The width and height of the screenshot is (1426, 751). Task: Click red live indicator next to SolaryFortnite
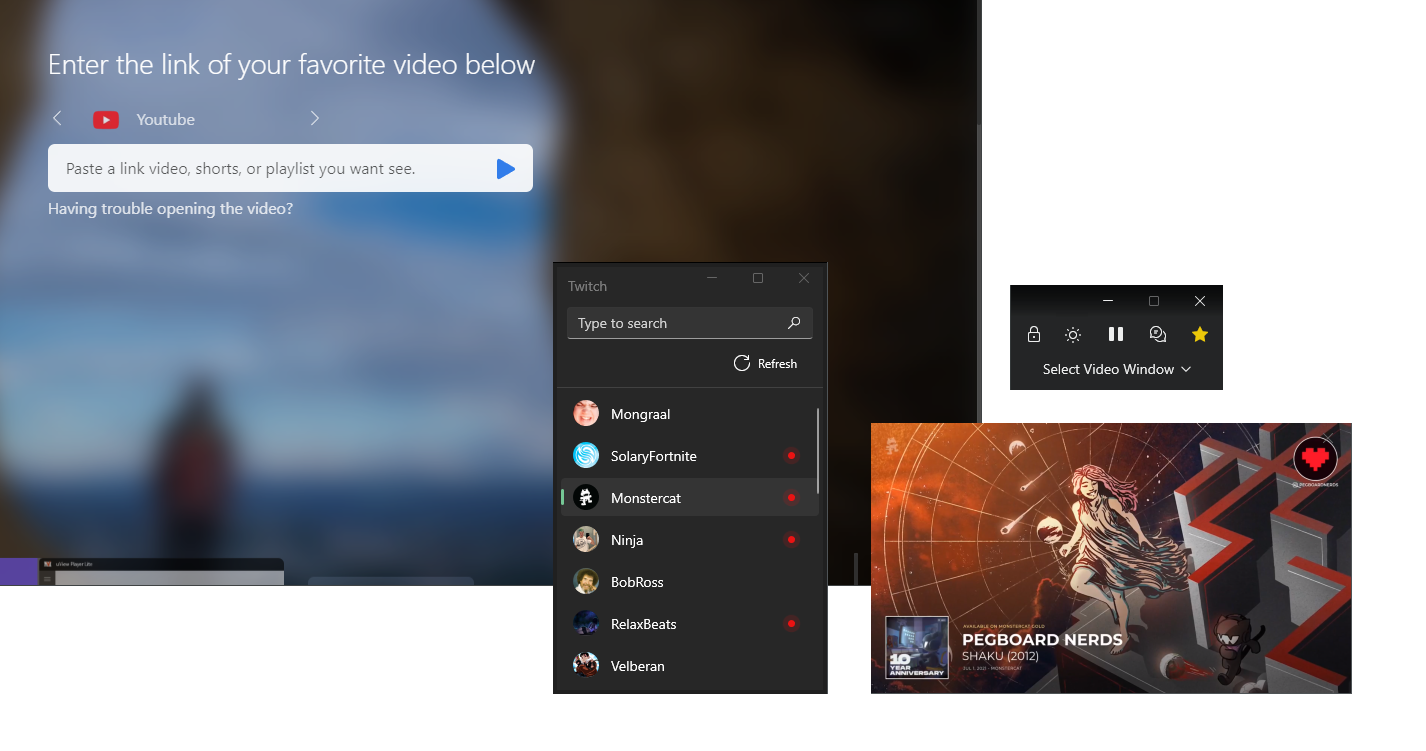(791, 456)
